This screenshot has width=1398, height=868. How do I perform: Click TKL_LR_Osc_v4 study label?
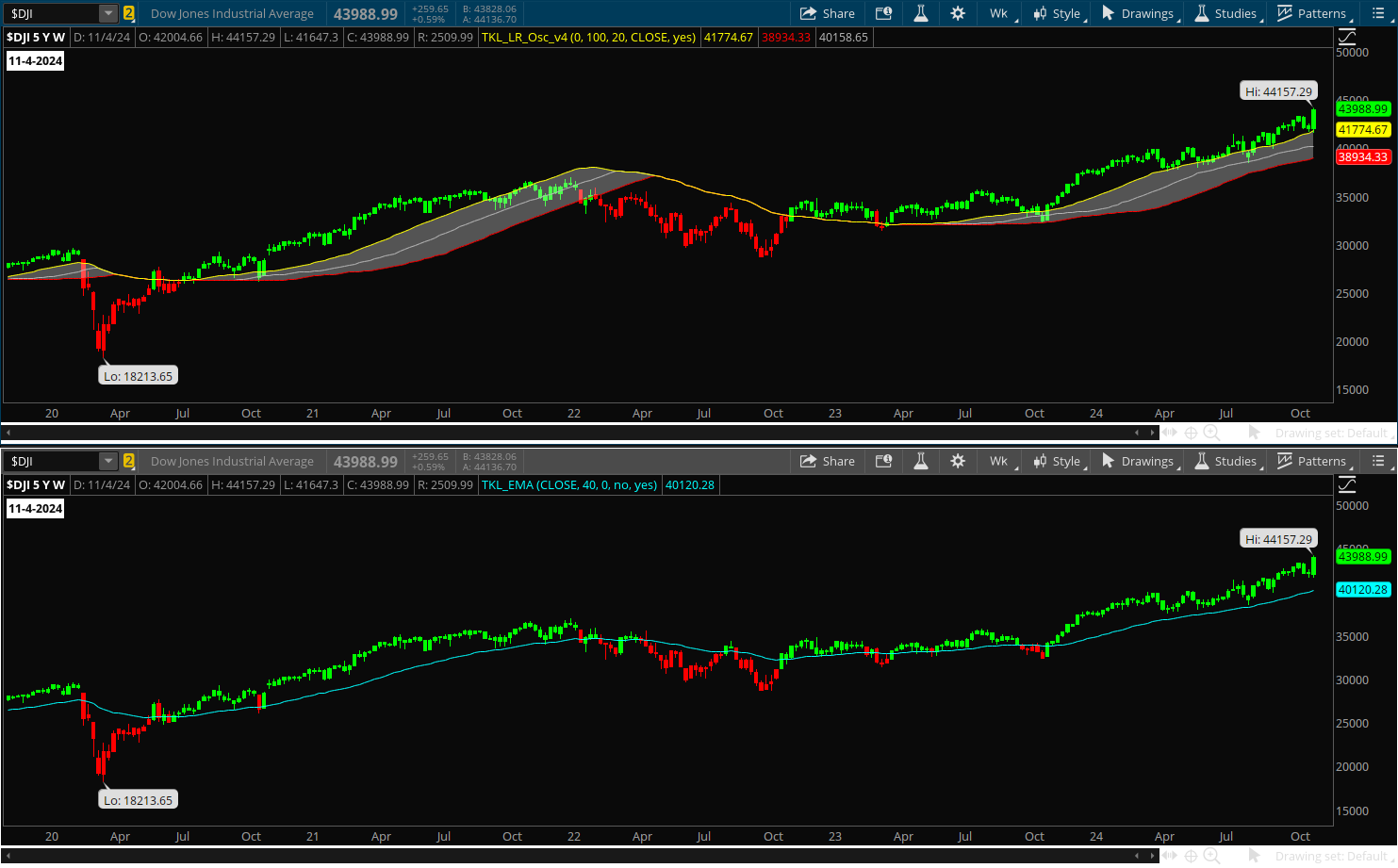pyautogui.click(x=588, y=37)
